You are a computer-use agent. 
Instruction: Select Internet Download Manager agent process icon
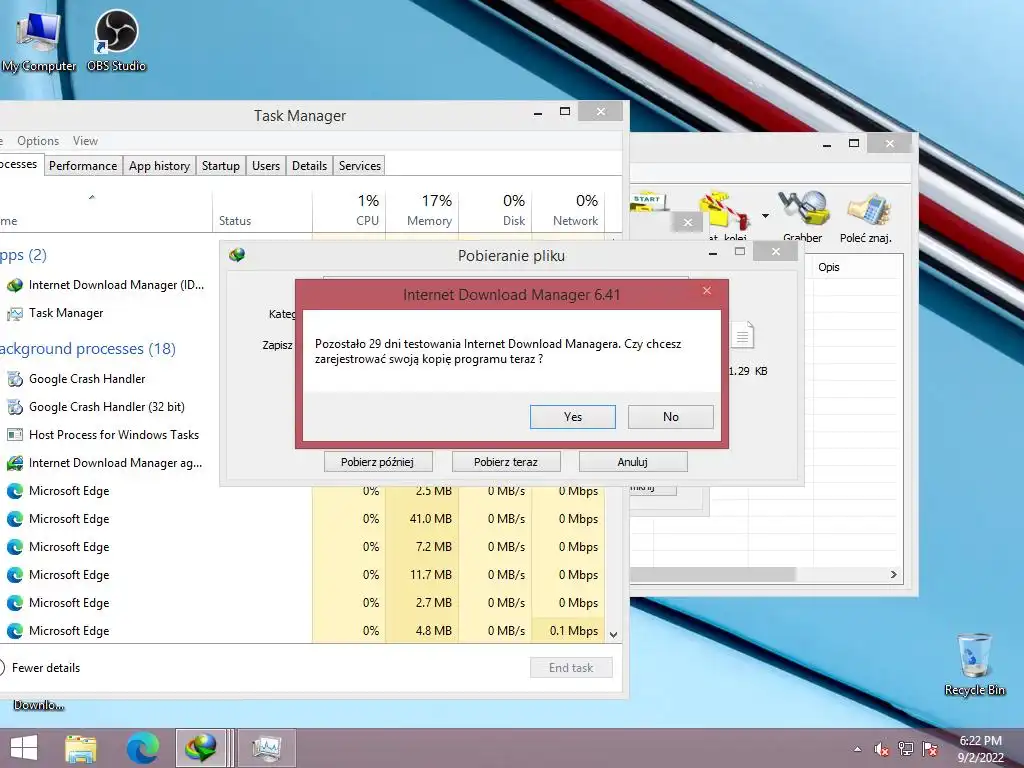click(x=14, y=463)
